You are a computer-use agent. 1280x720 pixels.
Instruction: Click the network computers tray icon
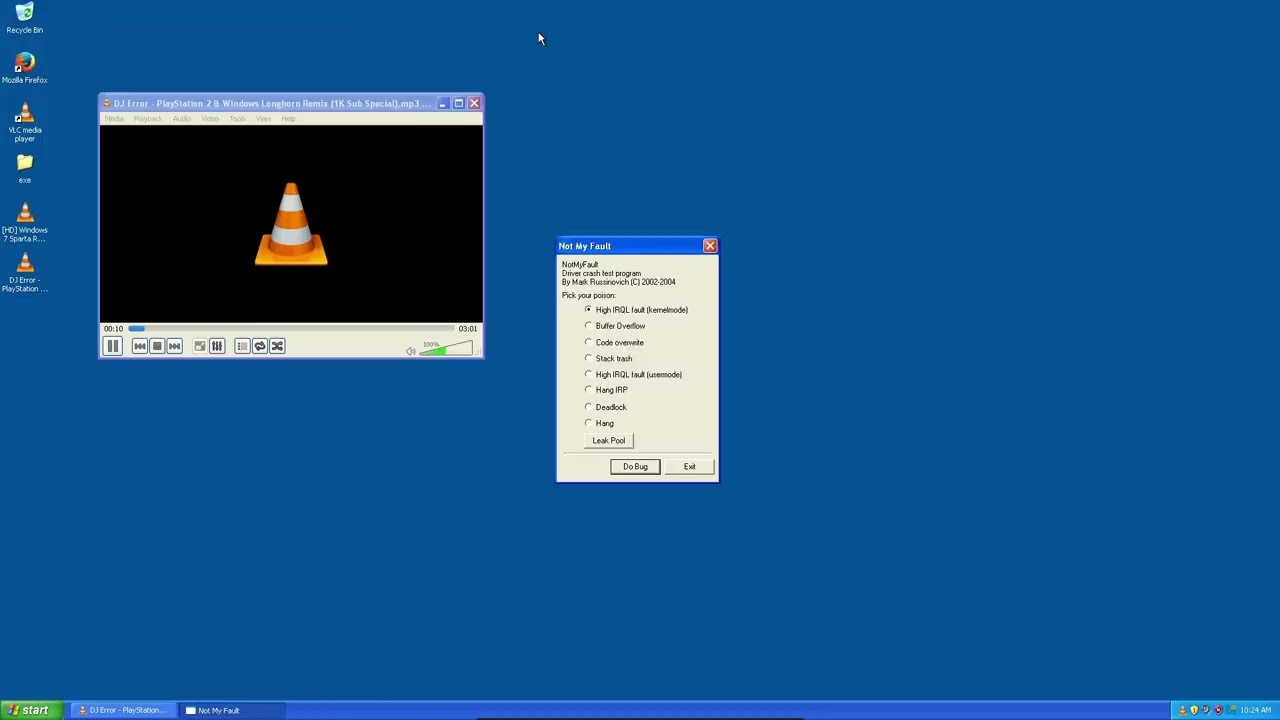coord(1229,710)
